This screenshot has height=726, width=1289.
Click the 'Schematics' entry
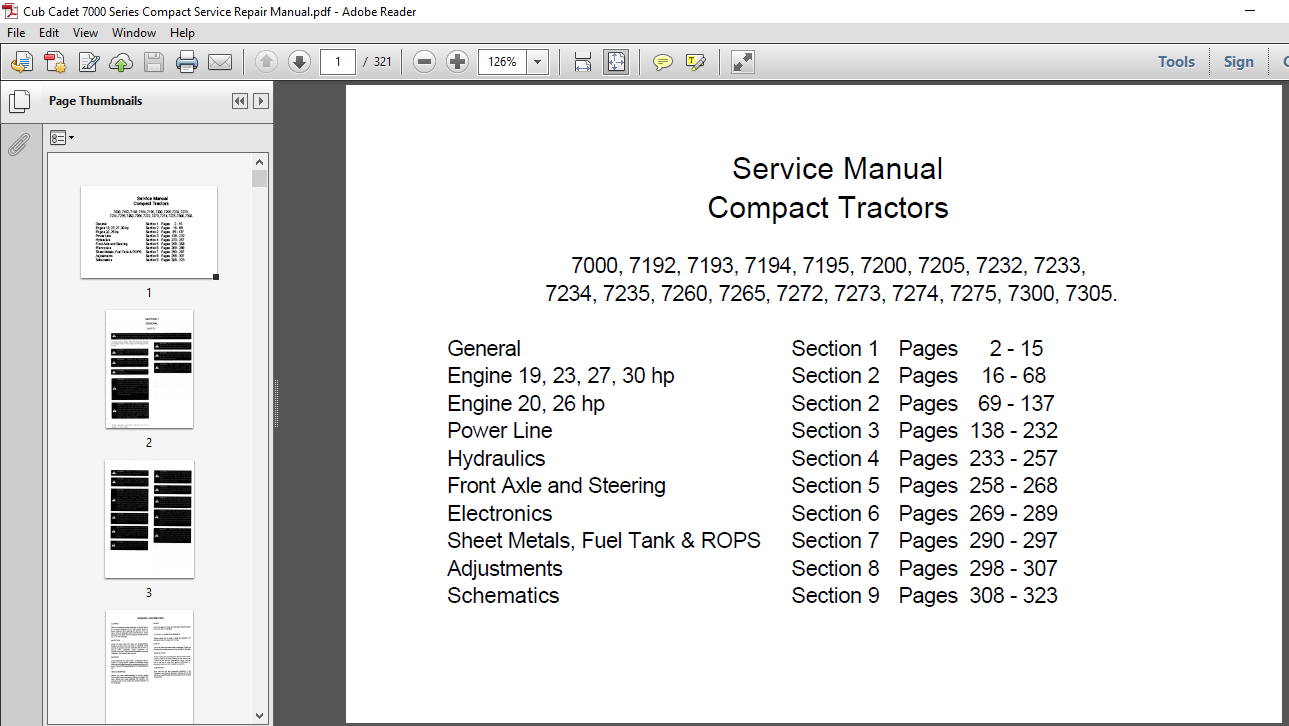503,596
